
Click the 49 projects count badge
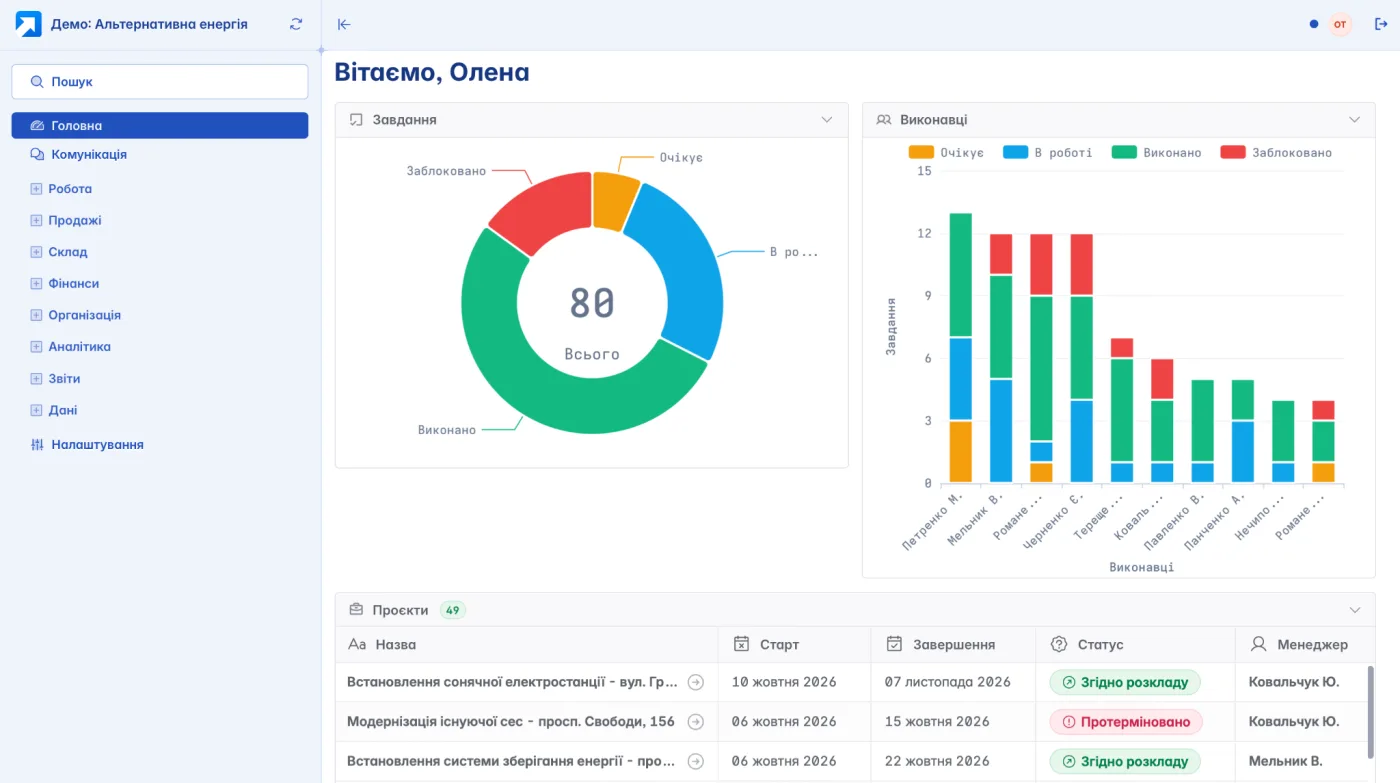(453, 610)
